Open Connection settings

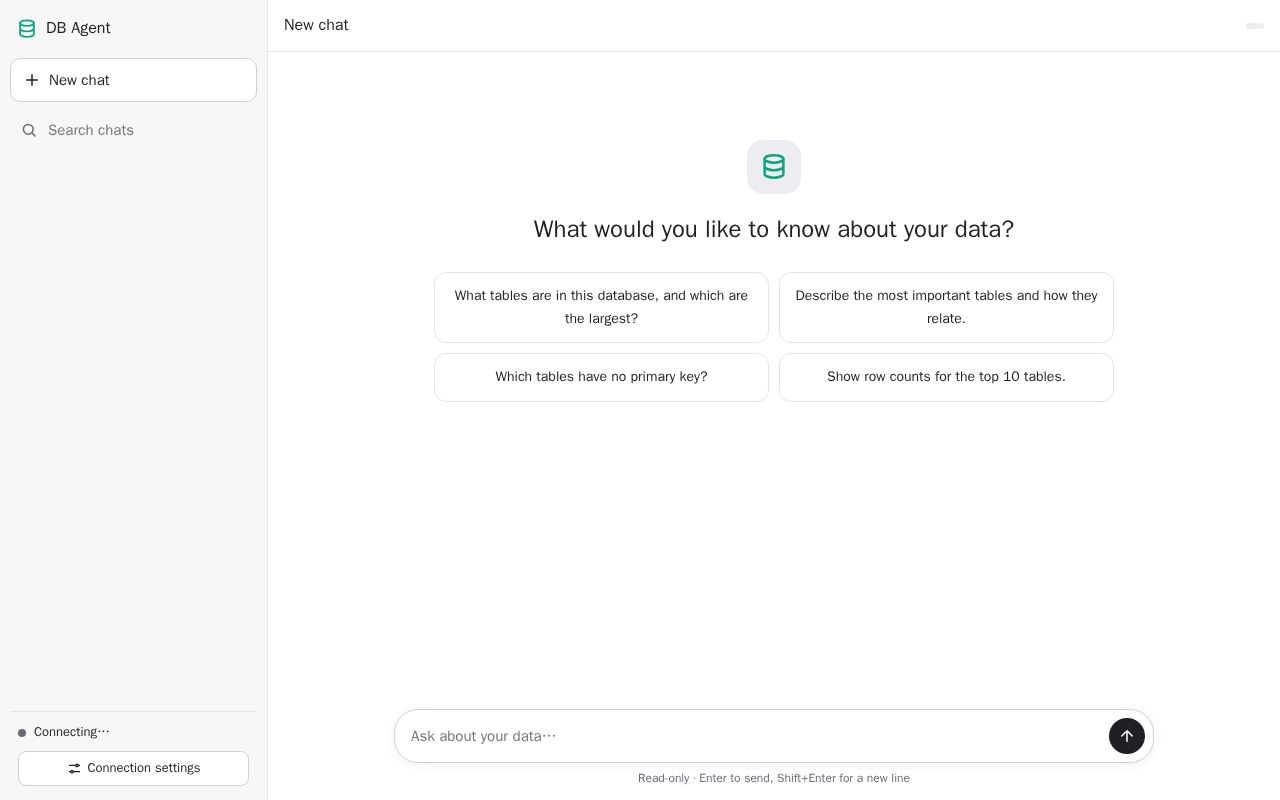[x=133, y=768]
